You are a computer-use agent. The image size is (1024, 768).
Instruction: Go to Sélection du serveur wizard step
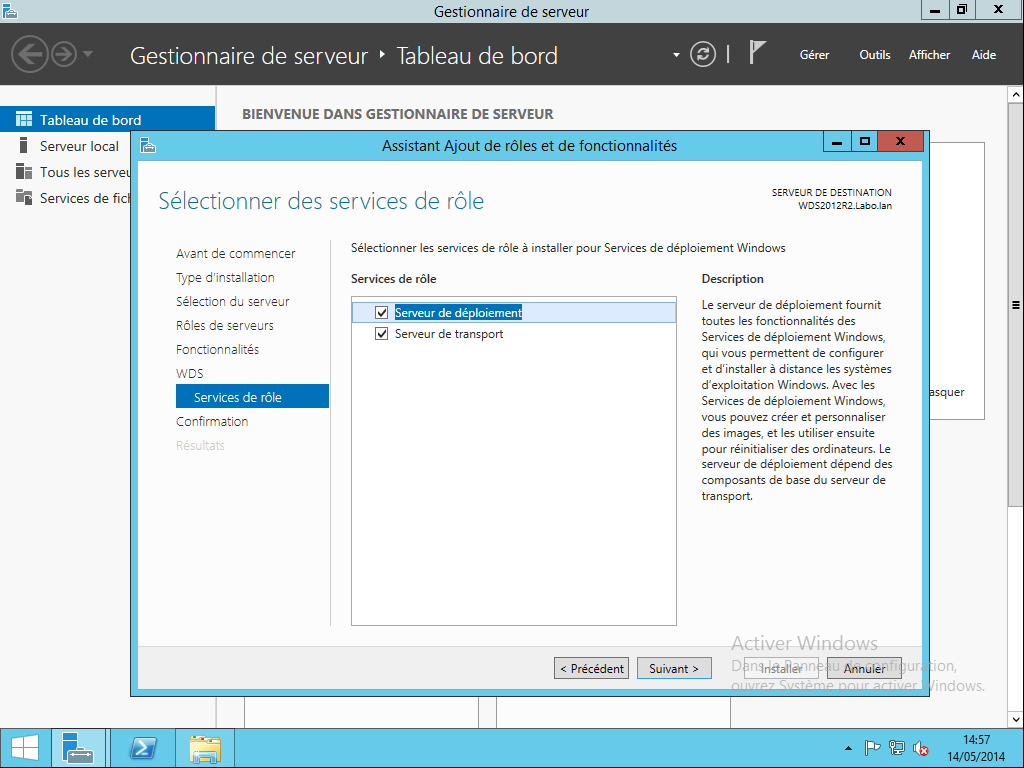pos(232,302)
